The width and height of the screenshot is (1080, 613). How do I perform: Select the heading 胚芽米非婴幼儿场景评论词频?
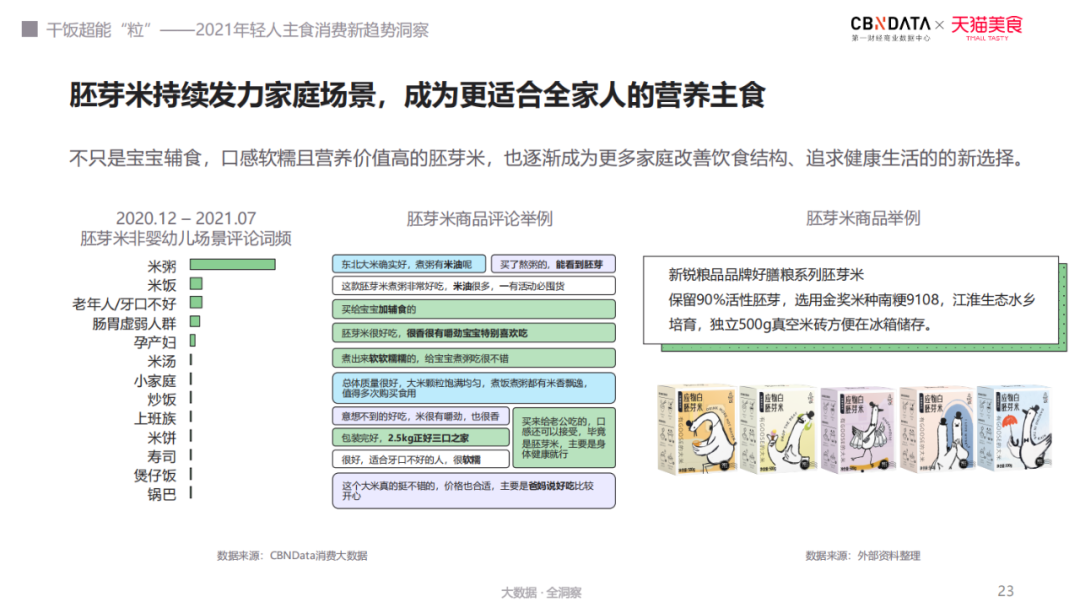pos(186,238)
